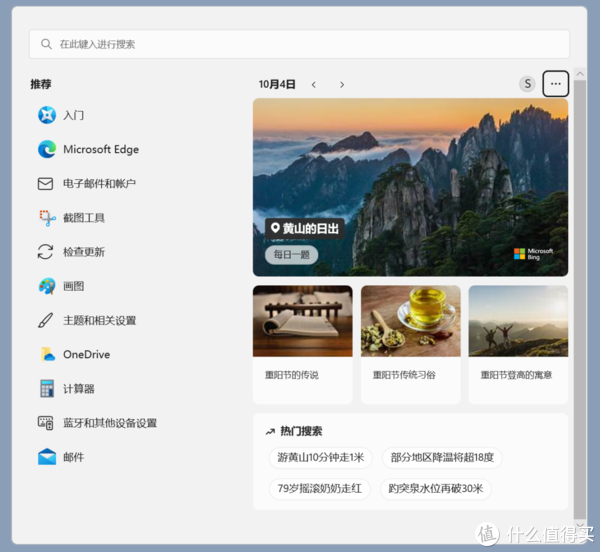Open the 重阳节传统习俗 tea thumbnail card

[411, 344]
